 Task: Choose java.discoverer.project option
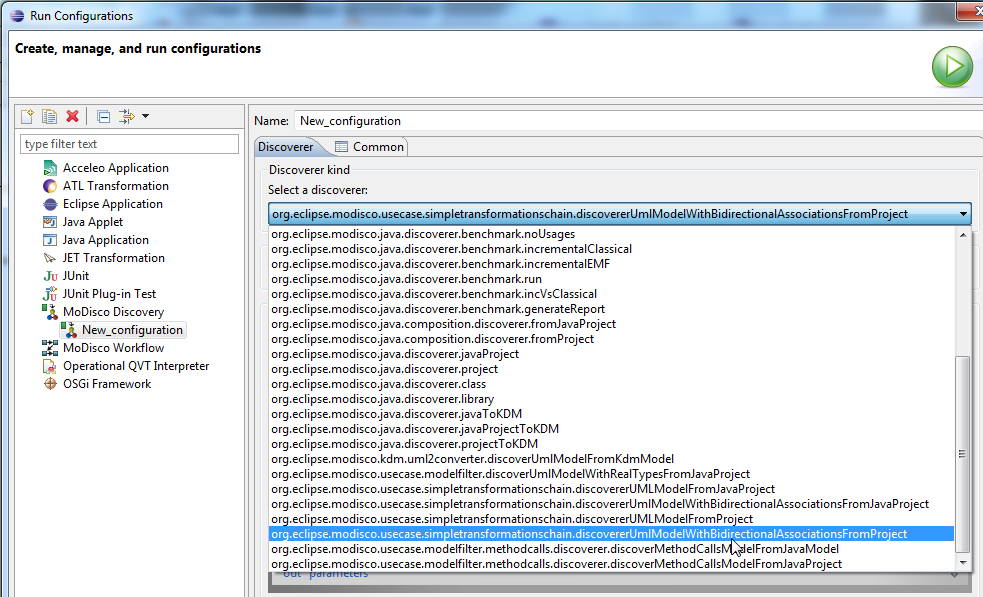point(611,370)
